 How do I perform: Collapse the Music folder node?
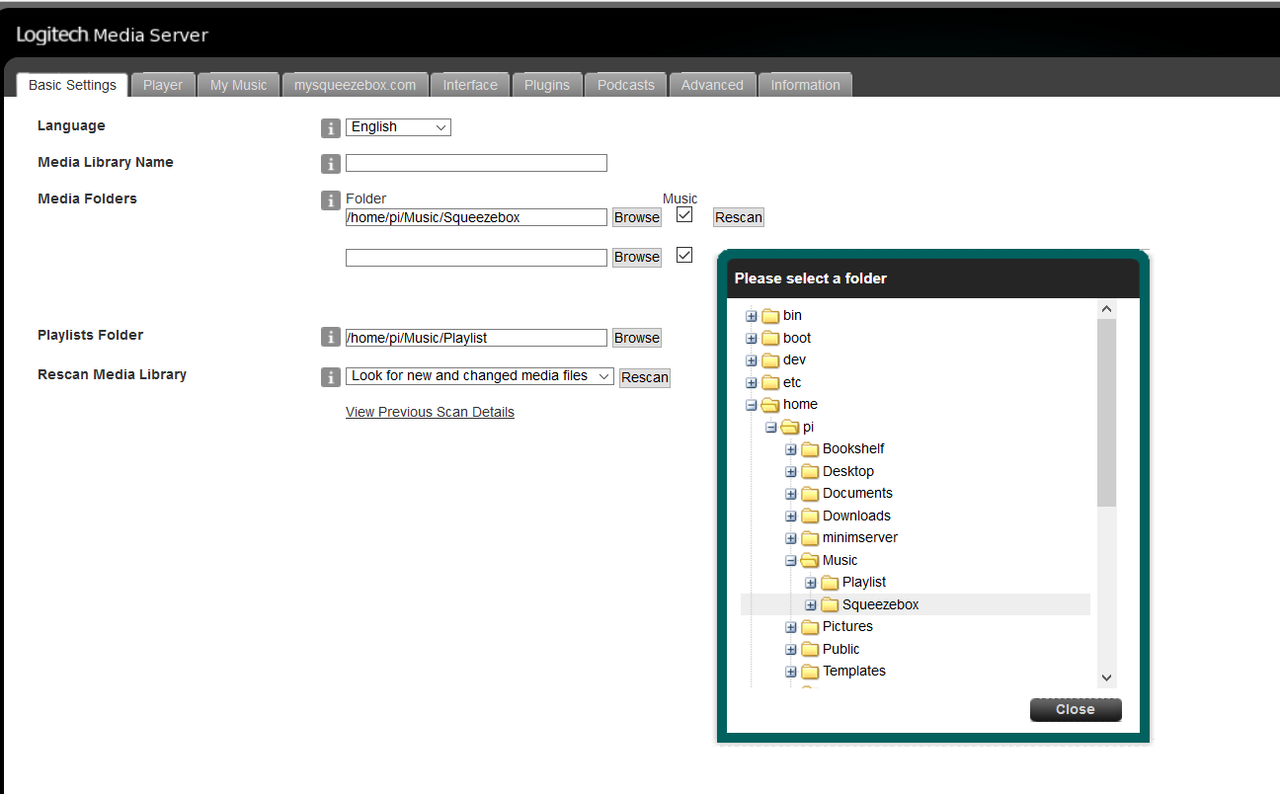point(791,561)
